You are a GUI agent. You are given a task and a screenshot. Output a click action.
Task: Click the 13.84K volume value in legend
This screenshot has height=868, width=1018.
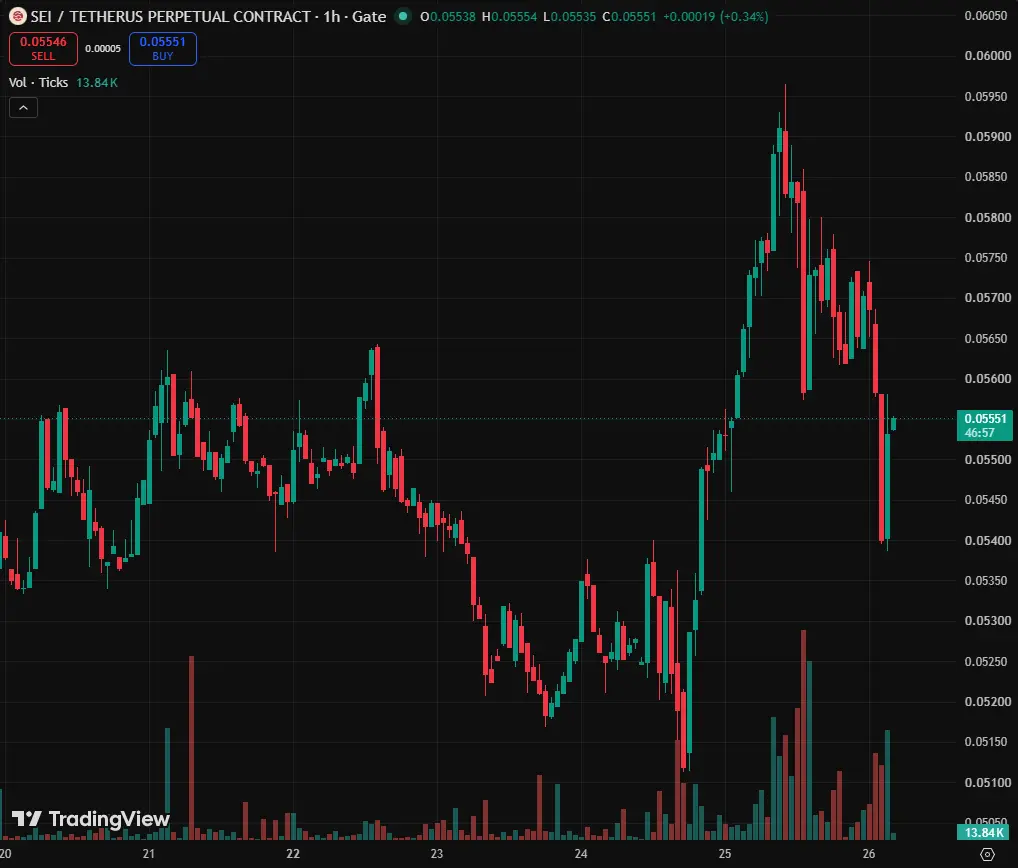(x=97, y=82)
